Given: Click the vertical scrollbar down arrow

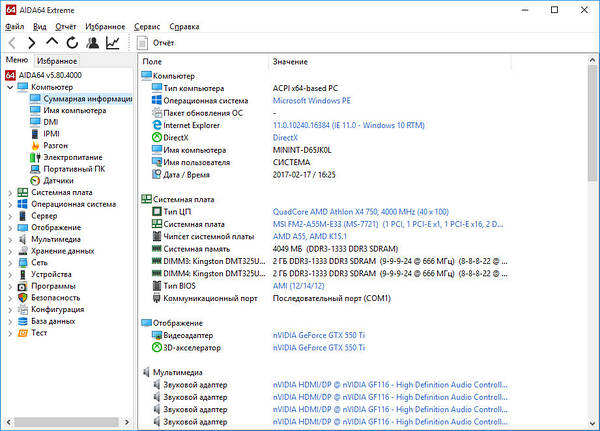Looking at the screenshot, I should pos(592,423).
